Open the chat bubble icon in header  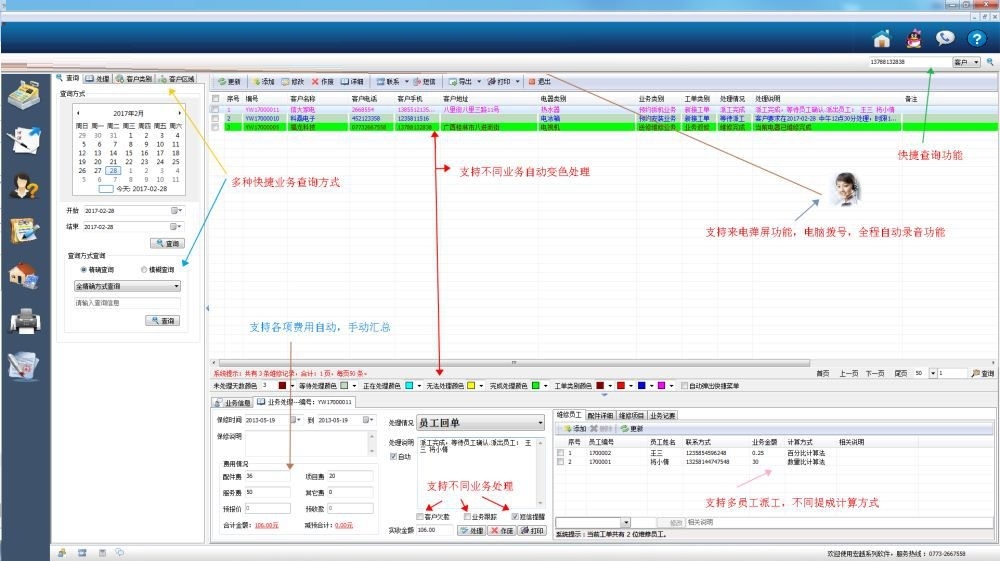945,38
